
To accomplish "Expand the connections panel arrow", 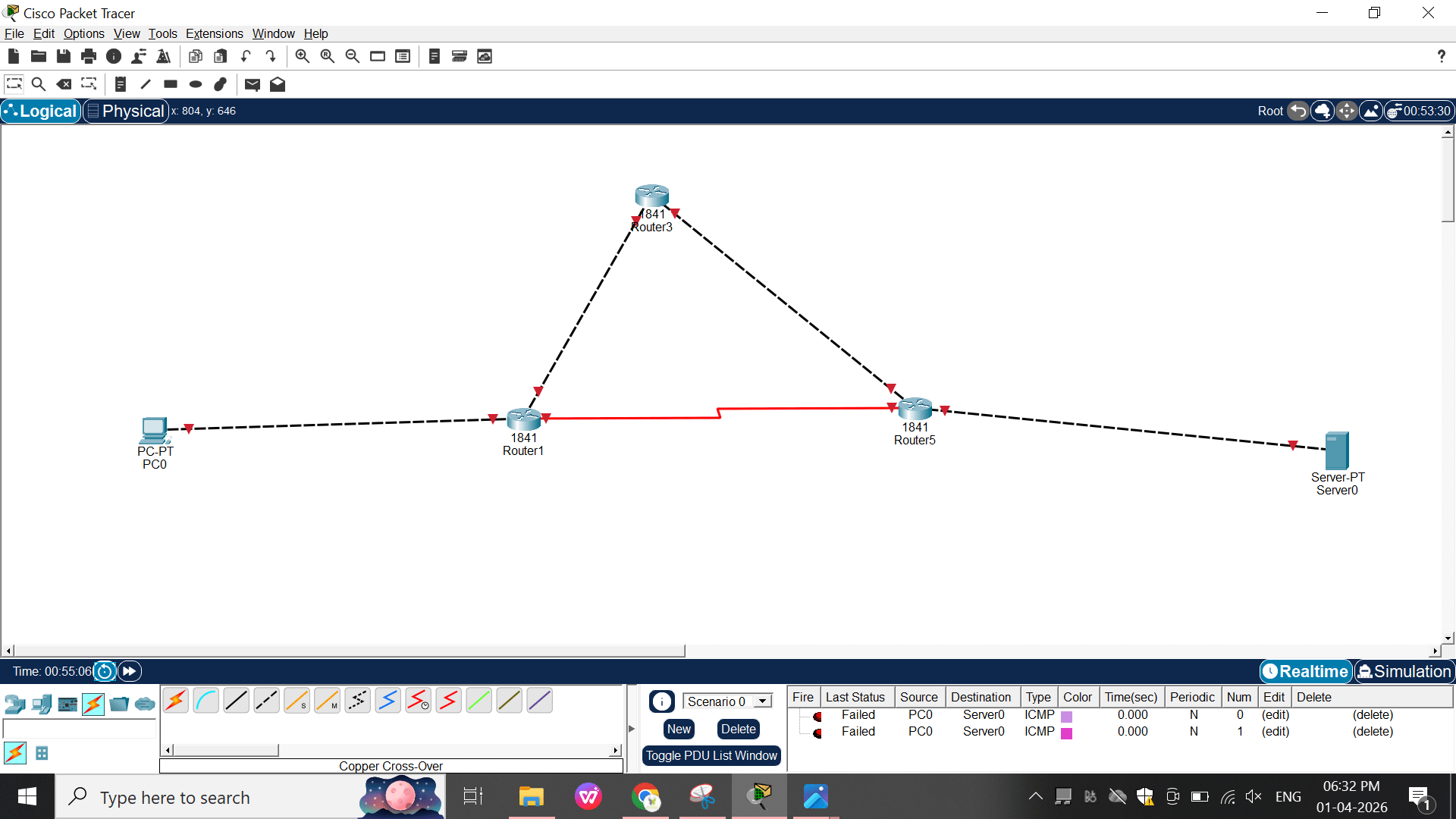I will [631, 729].
